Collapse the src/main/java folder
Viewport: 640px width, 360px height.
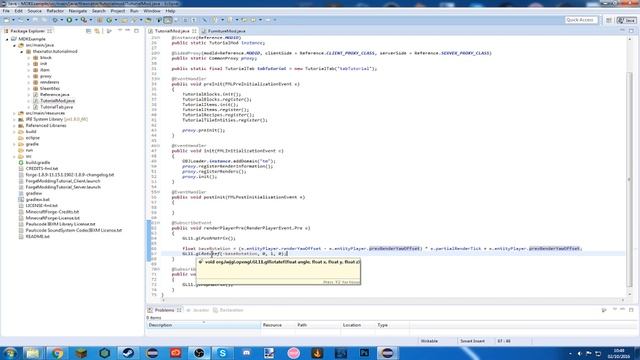coord(14,45)
